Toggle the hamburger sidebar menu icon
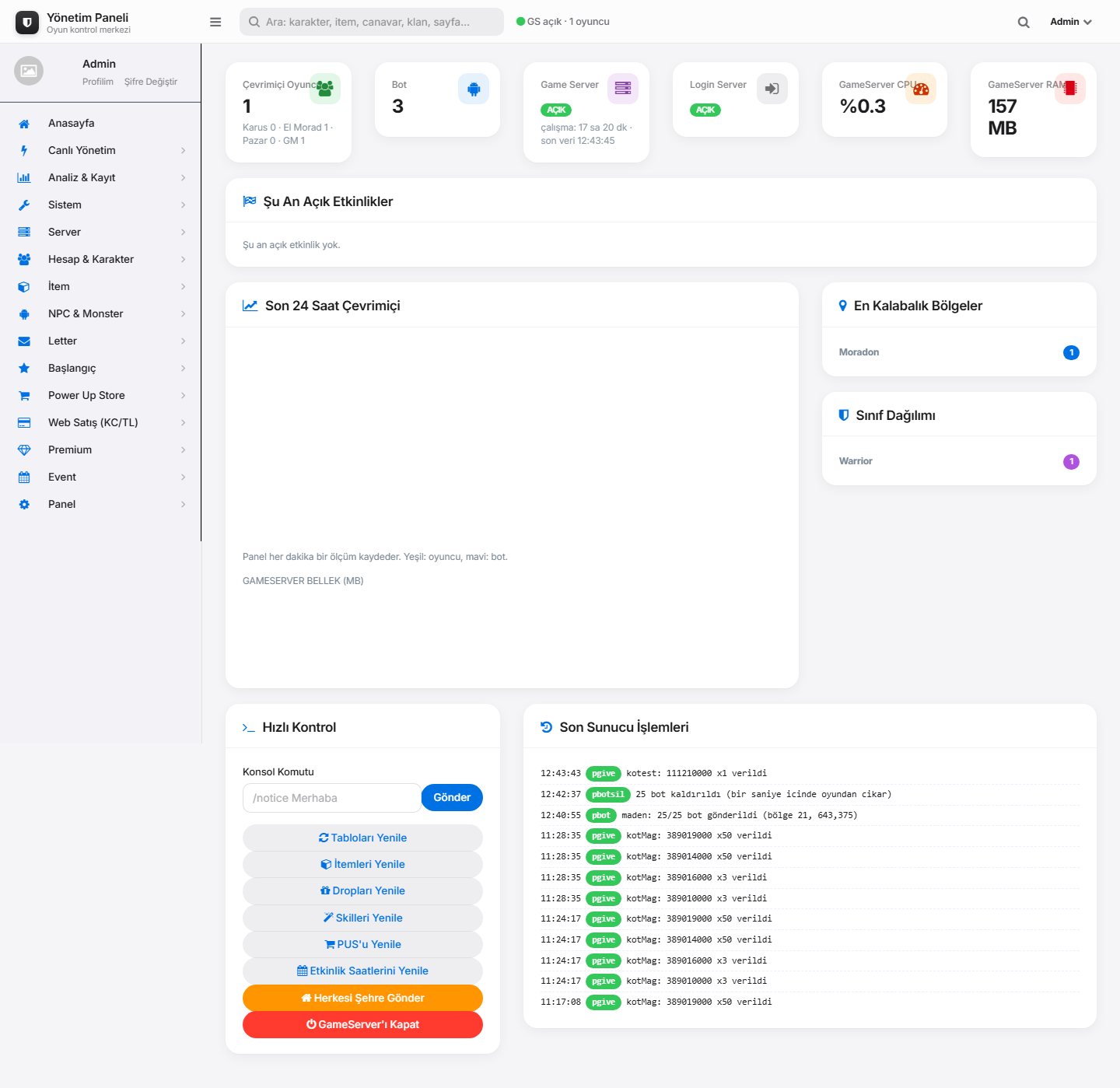1120x1088 pixels. (x=215, y=22)
